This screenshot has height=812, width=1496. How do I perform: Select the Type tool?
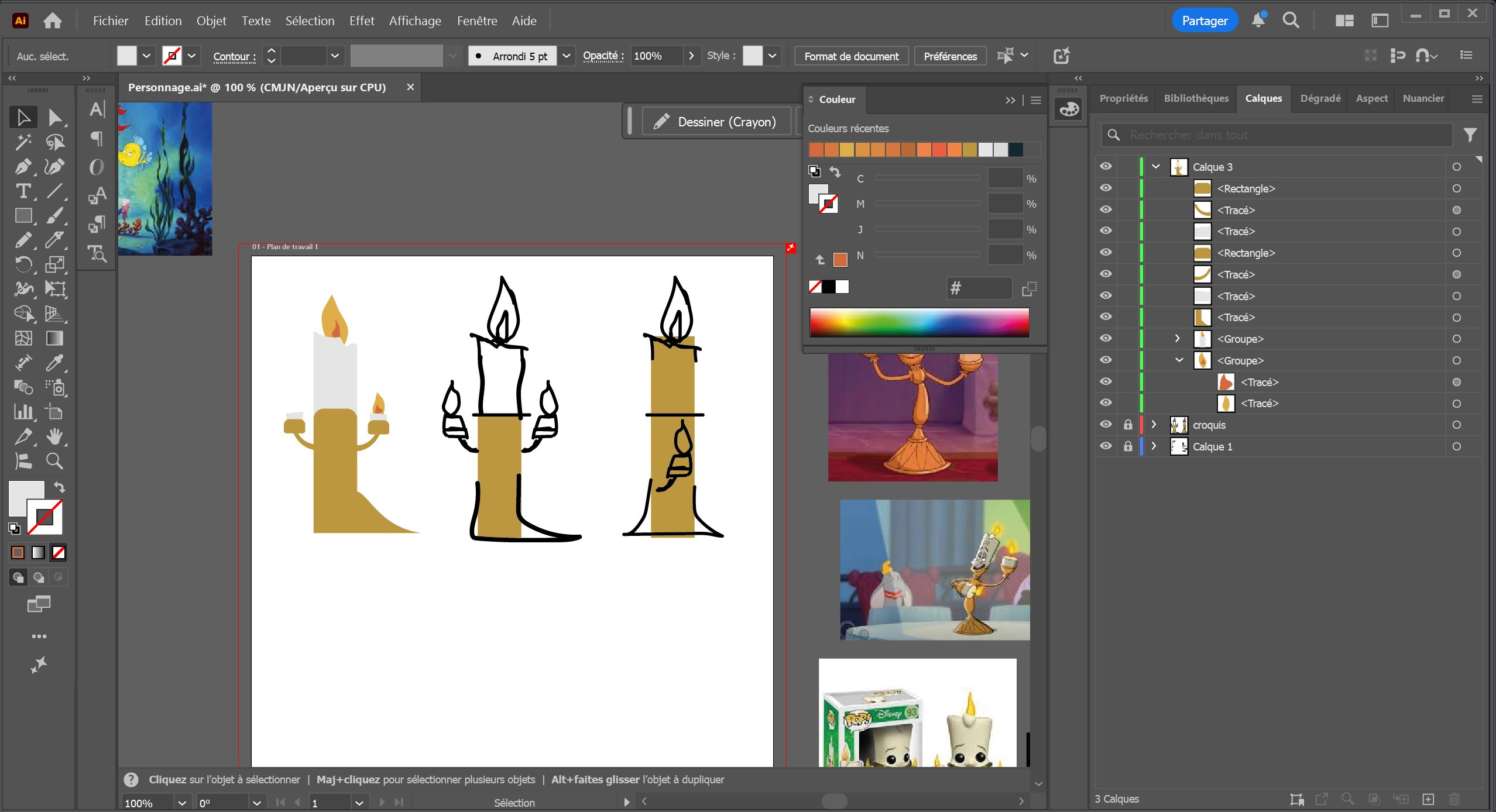tap(23, 191)
